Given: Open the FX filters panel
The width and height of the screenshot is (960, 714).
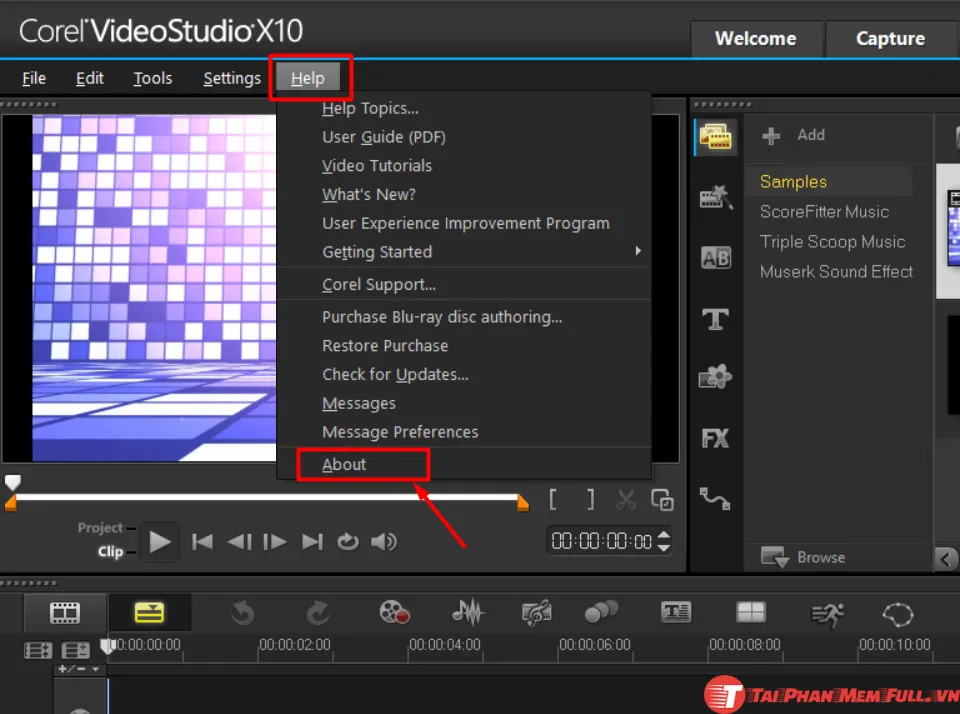Looking at the screenshot, I should [715, 438].
